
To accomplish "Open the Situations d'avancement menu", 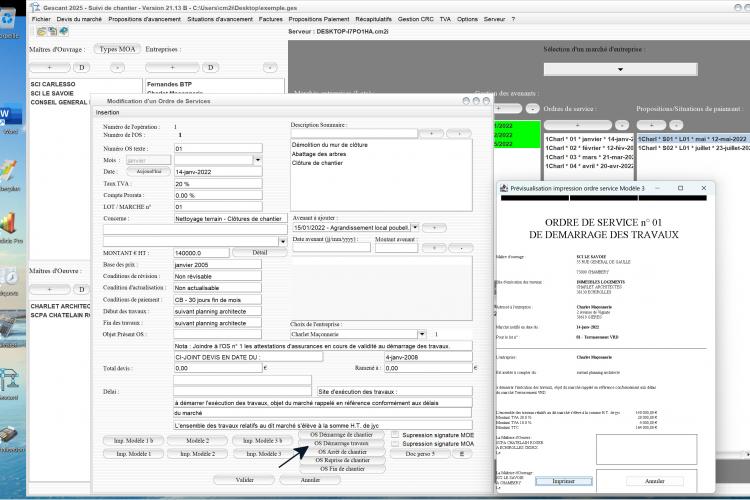I will (x=220, y=19).
